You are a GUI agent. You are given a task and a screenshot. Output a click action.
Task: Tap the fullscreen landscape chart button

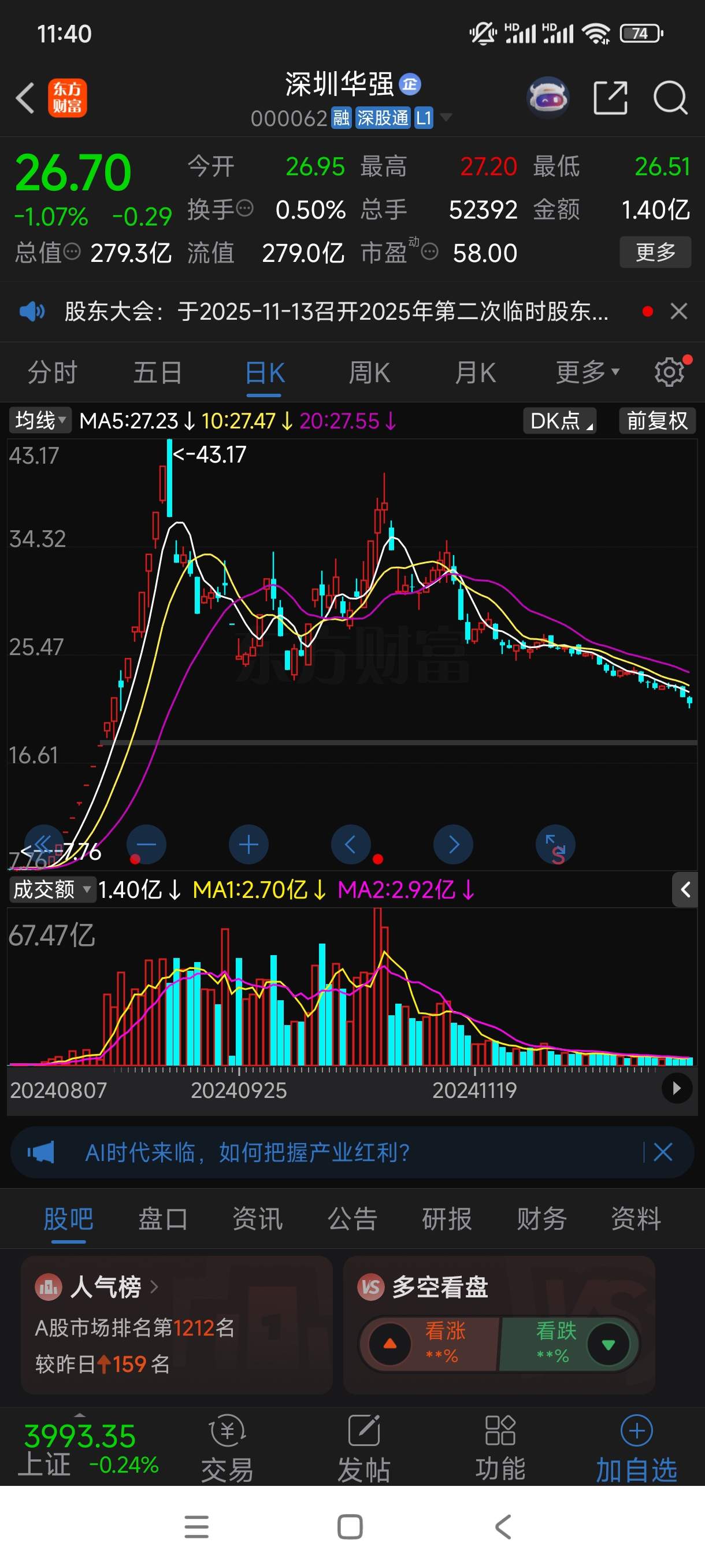tap(555, 844)
